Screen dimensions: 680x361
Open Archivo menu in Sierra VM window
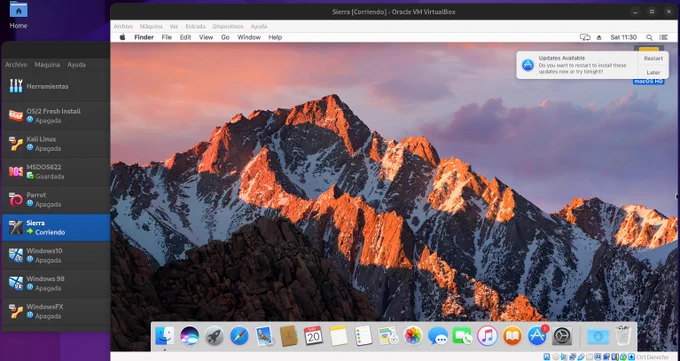pyautogui.click(x=123, y=26)
